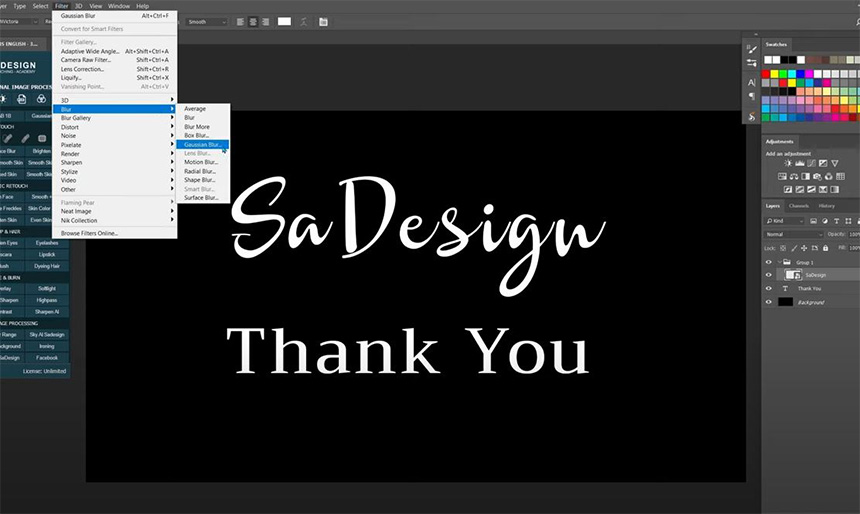Add Curves adjustment
The height and width of the screenshot is (514, 860).
[811, 163]
